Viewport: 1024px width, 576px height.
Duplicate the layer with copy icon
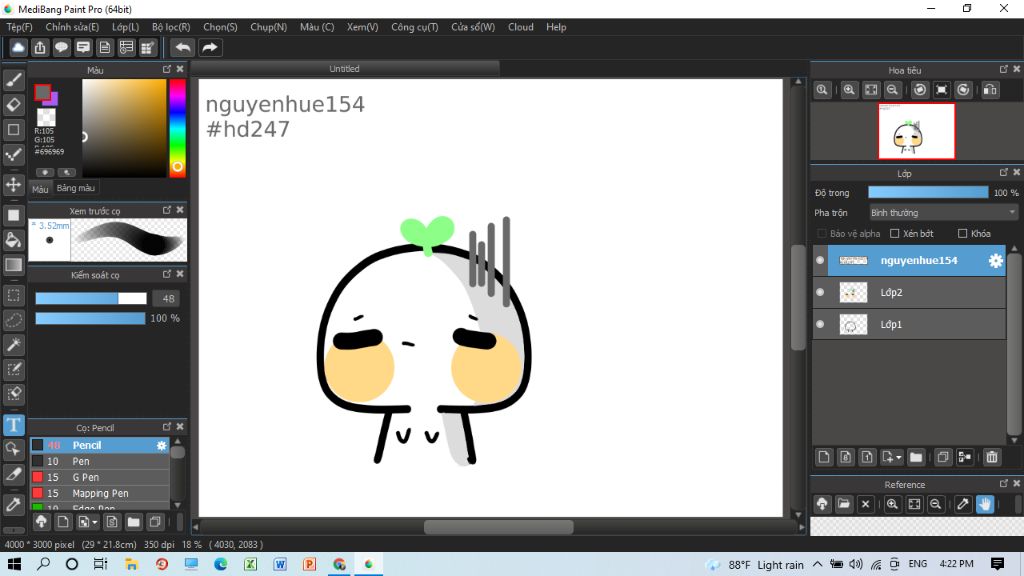943,457
